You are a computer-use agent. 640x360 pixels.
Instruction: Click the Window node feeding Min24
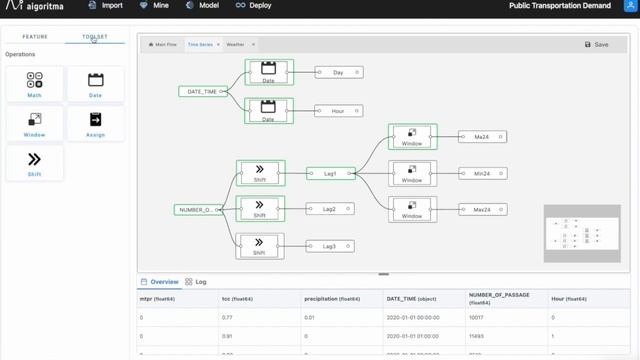413,173
